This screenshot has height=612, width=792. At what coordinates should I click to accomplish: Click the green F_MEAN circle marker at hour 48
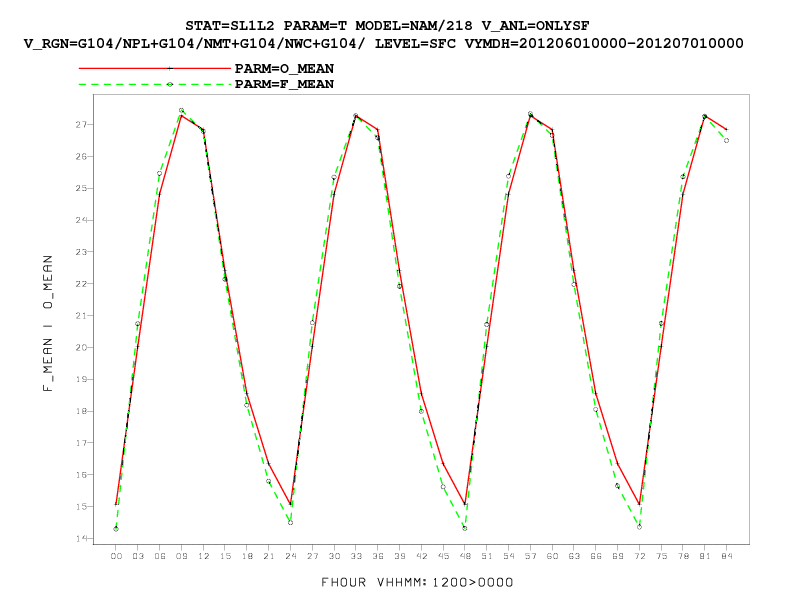(465, 529)
